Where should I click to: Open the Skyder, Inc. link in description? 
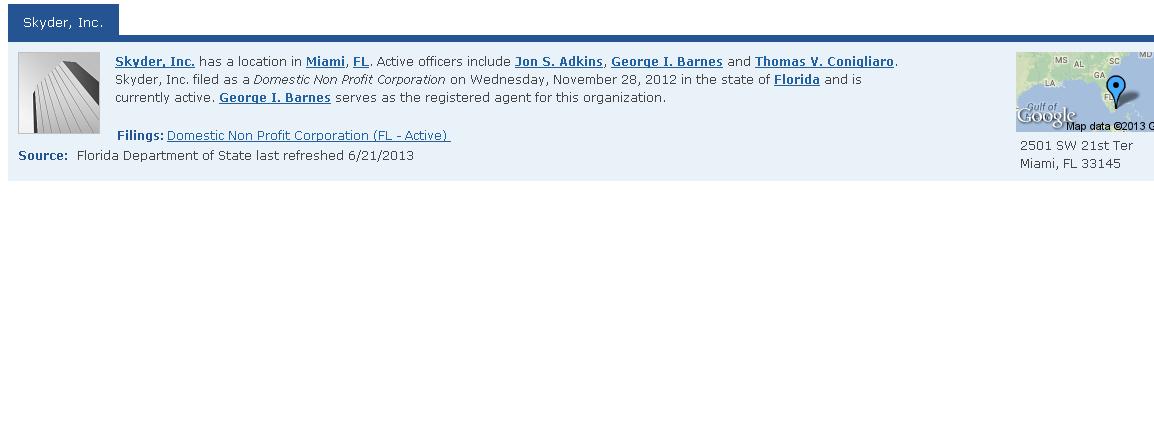(x=155, y=62)
